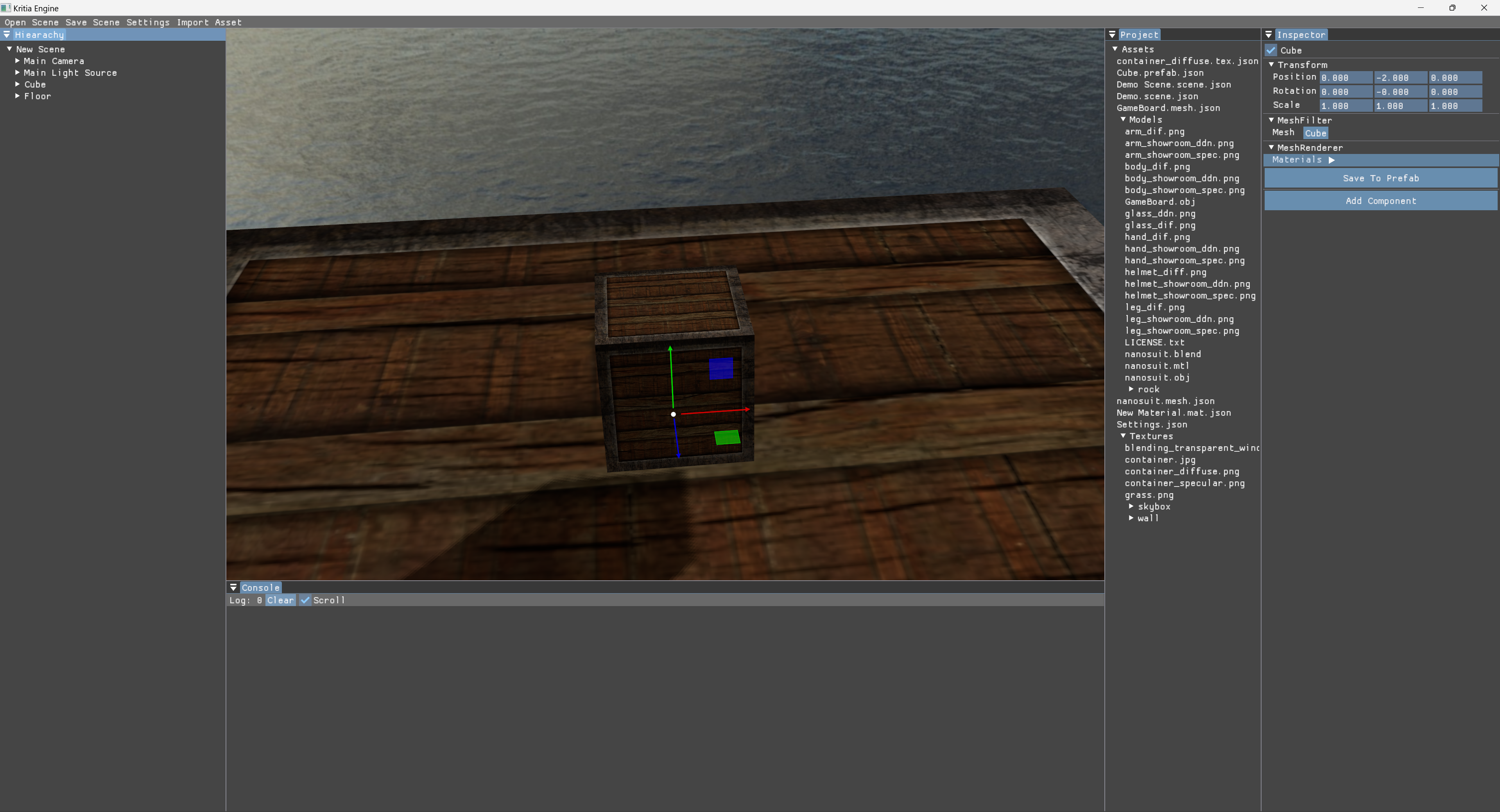Collapse the Assets folder
Screen dimensions: 1500x812
[1115, 49]
